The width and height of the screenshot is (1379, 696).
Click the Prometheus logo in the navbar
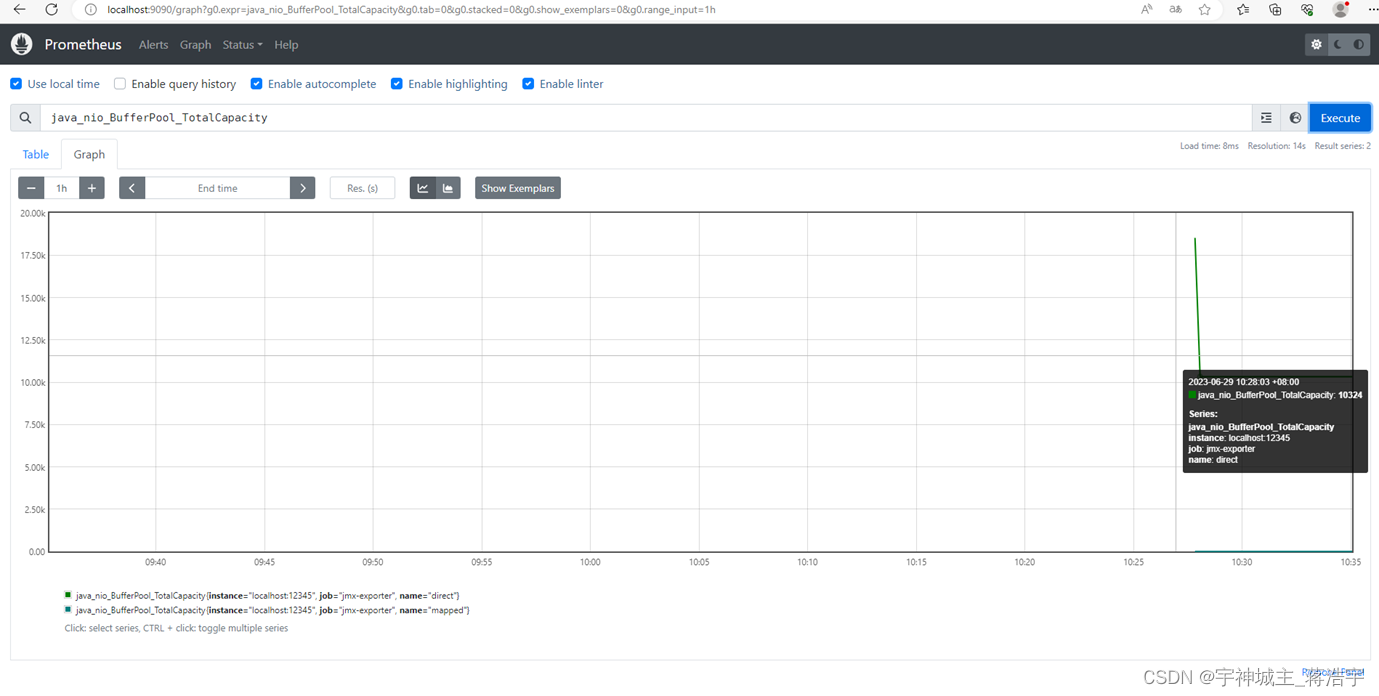click(21, 44)
